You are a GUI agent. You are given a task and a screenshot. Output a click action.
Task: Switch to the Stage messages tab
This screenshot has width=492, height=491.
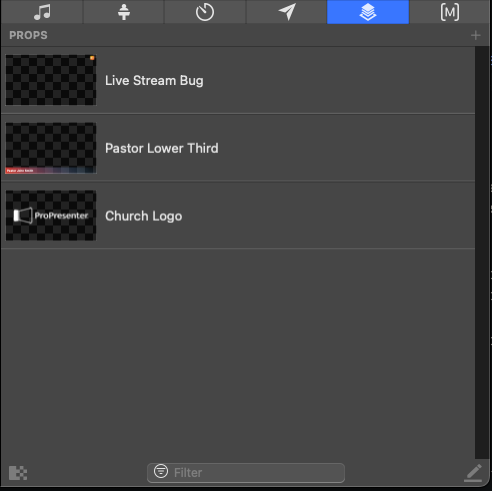(124, 12)
